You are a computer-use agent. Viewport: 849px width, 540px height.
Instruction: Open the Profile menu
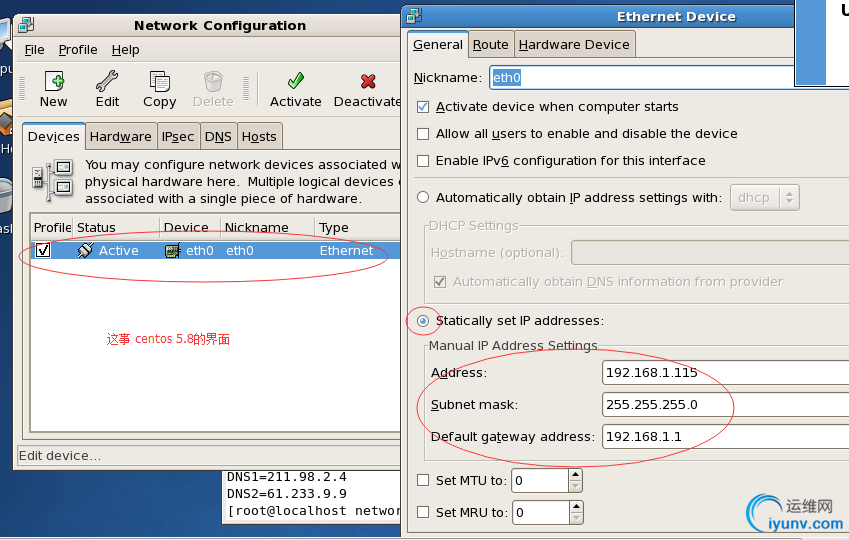pyautogui.click(x=78, y=50)
